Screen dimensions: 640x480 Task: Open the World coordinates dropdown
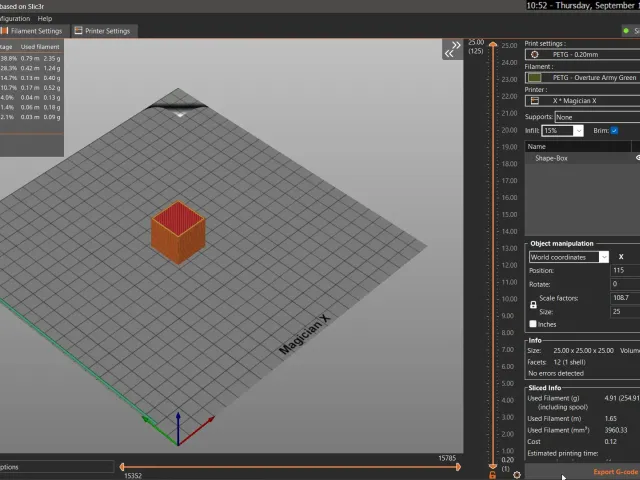[569, 257]
